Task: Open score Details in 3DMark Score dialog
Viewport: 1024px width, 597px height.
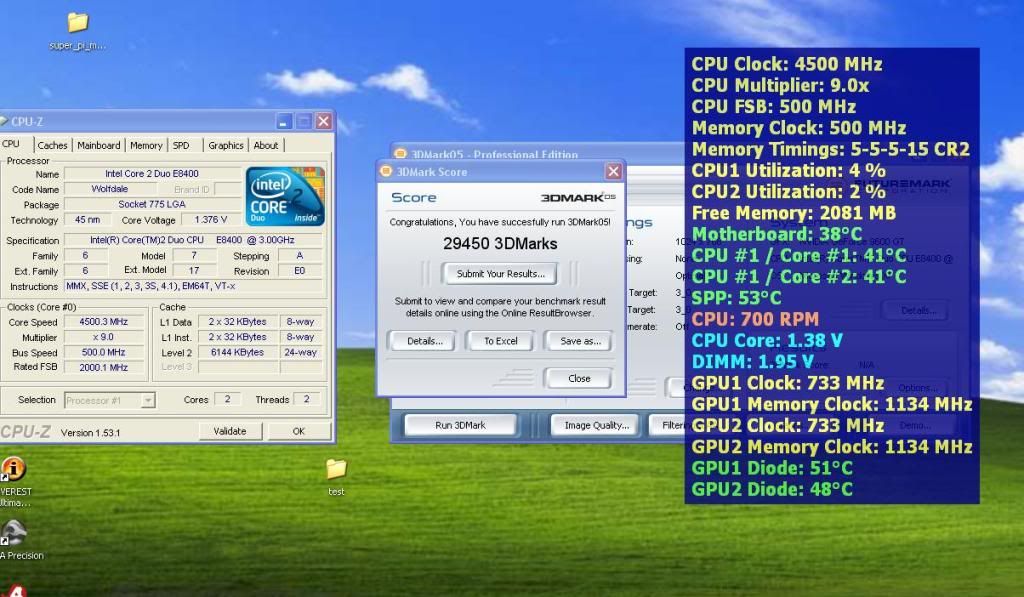Action: click(x=424, y=341)
